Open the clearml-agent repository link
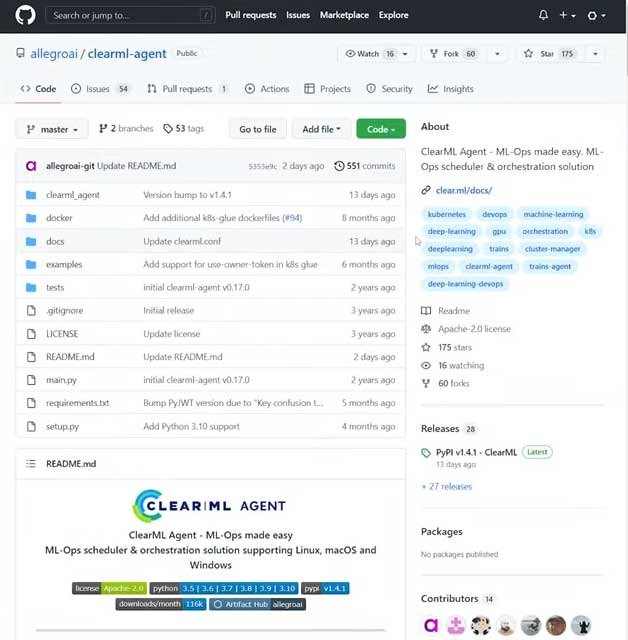The height and width of the screenshot is (640, 628). [127, 53]
